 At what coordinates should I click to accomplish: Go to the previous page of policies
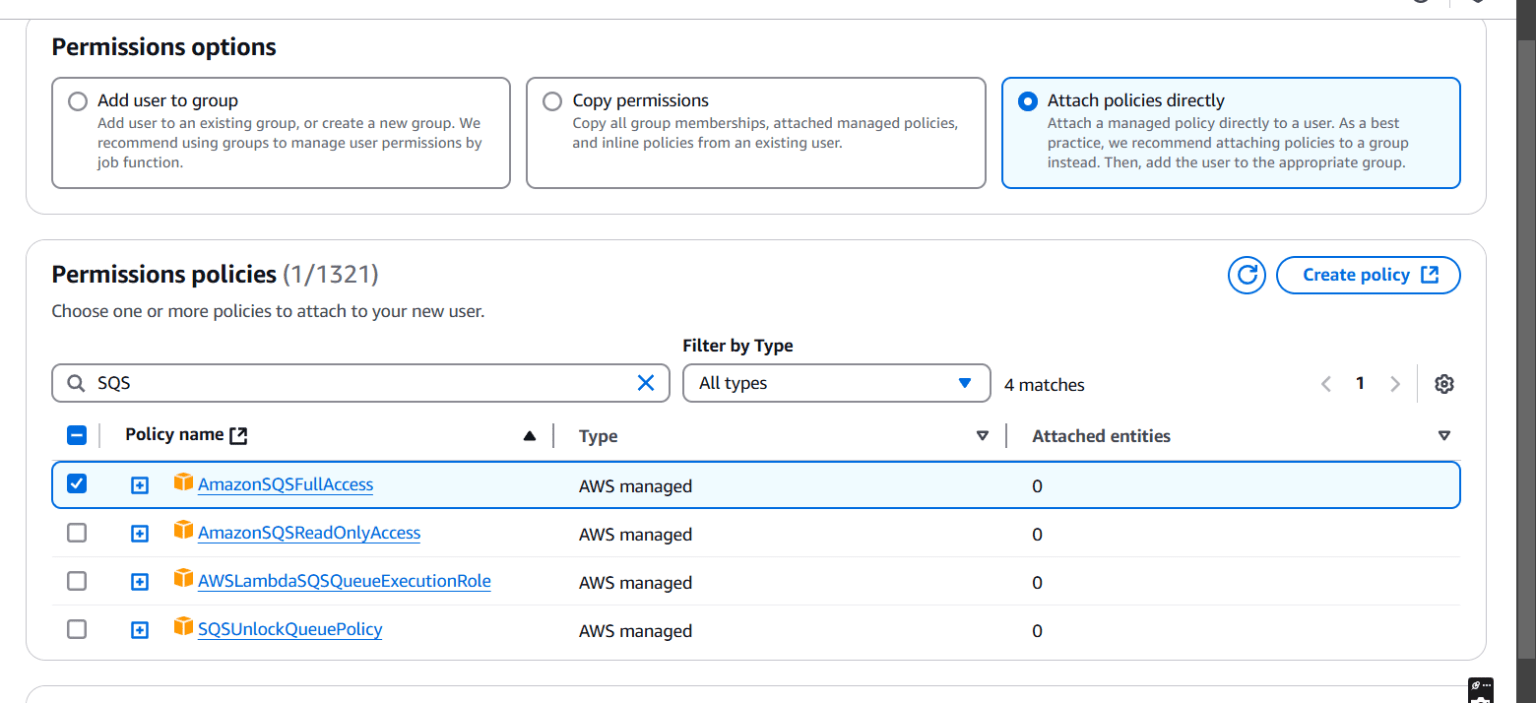(x=1325, y=383)
